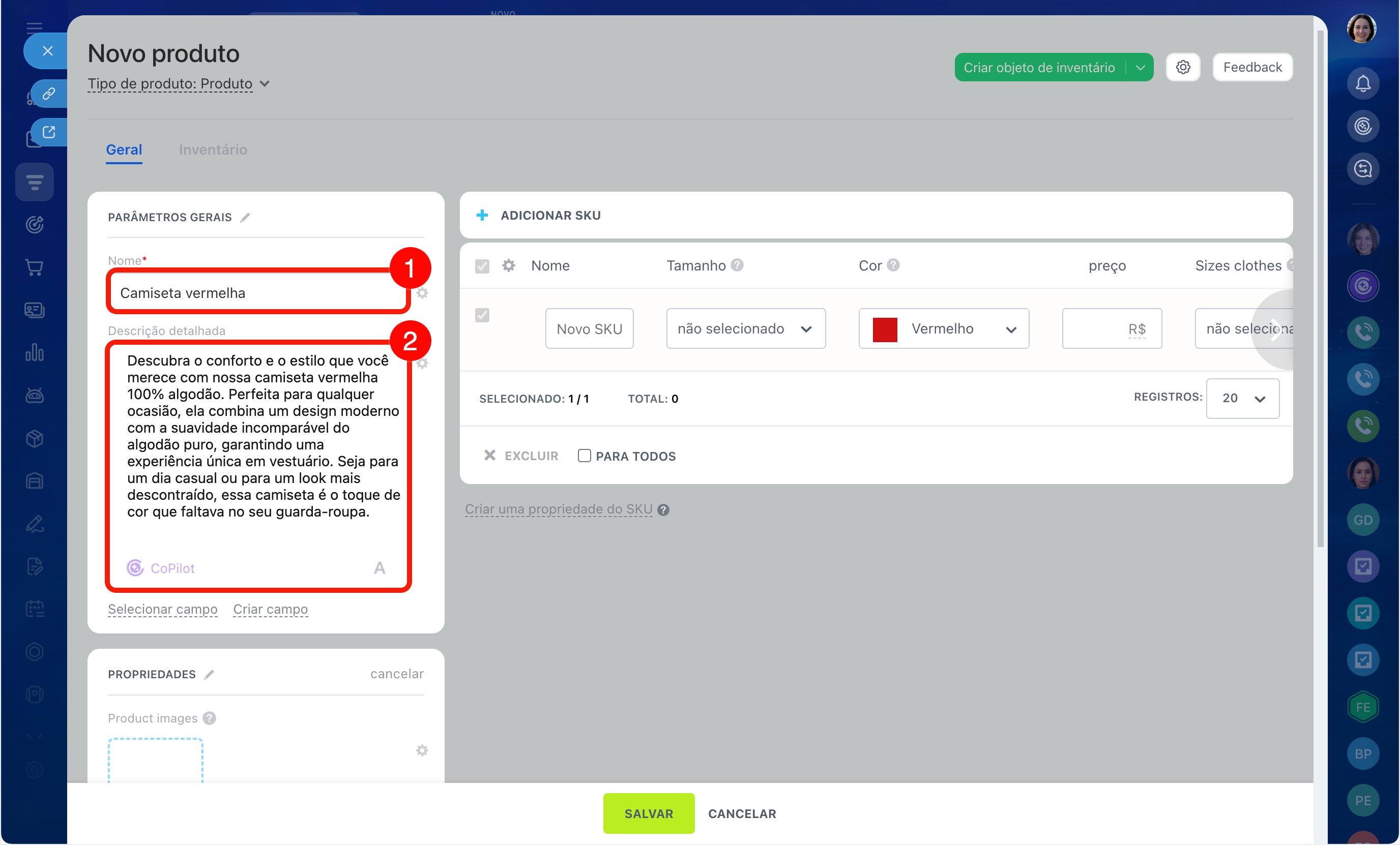Click the red Vermelho color swatch
The image size is (1400, 845).
(884, 329)
